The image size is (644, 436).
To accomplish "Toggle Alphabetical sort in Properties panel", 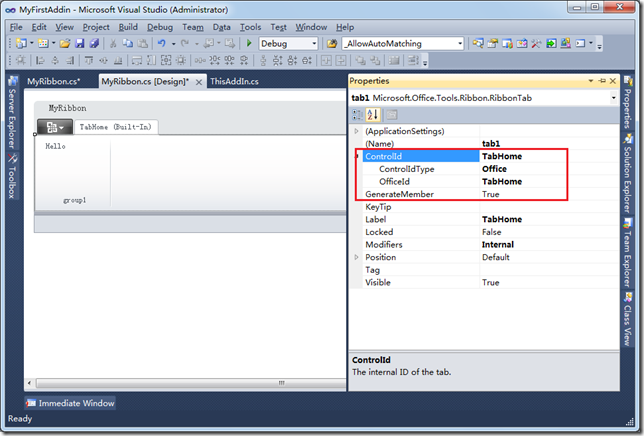I will click(x=373, y=115).
